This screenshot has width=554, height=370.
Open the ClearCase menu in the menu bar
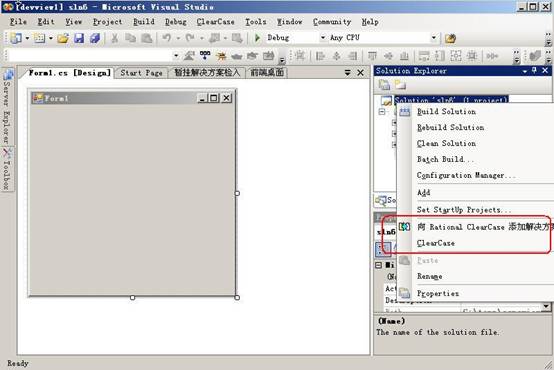[x=216, y=22]
